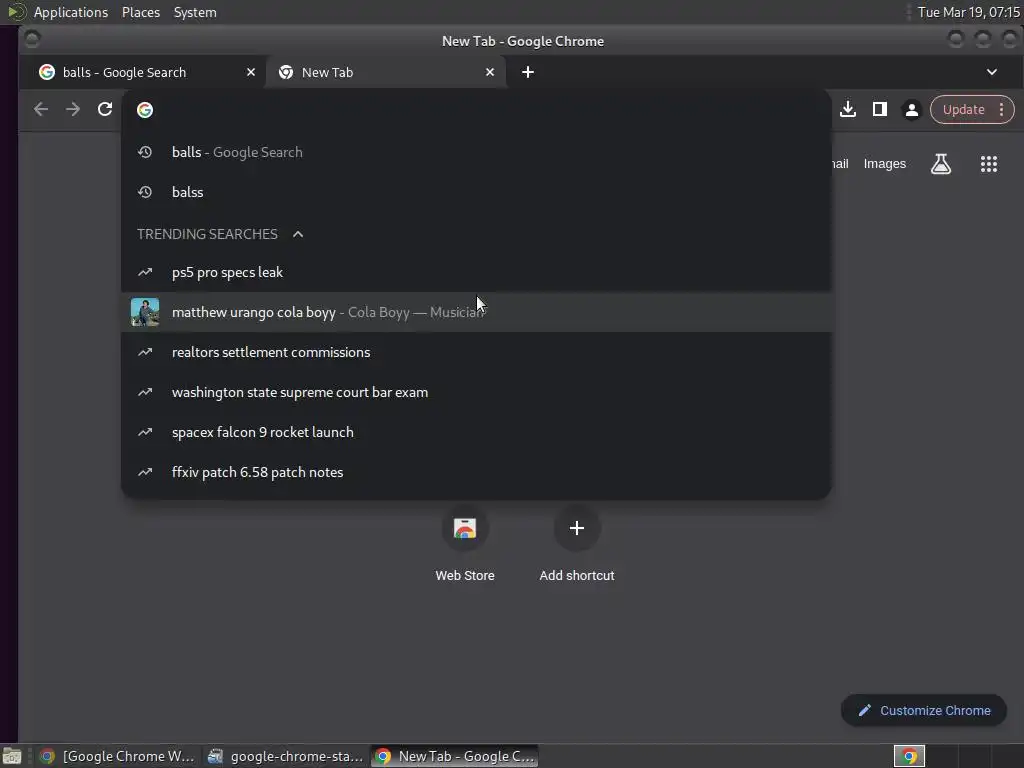The image size is (1024, 768).
Task: Choose spacex falcon 9 rocket launch suggestion
Action: pos(476,432)
